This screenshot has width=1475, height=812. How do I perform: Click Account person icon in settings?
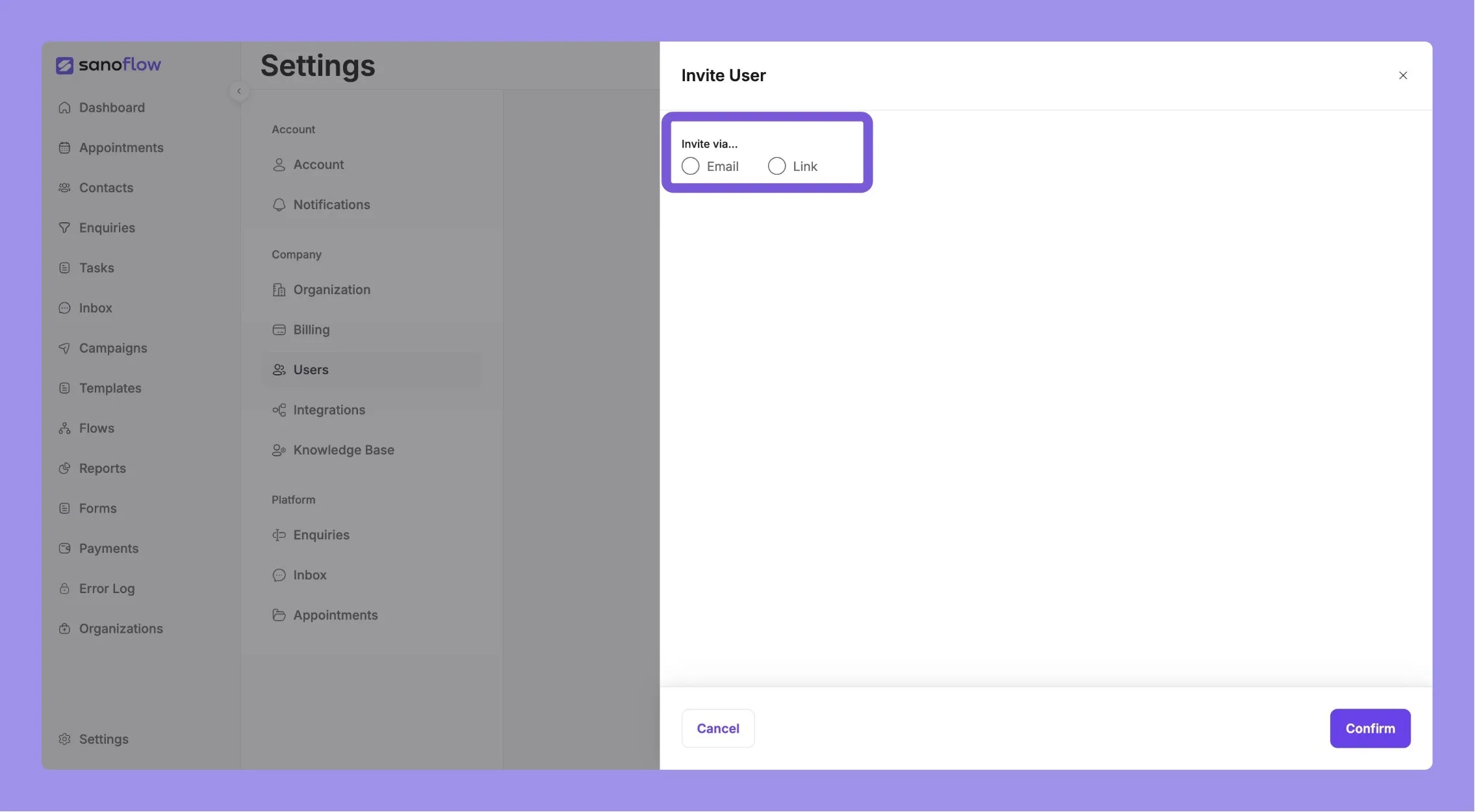click(x=279, y=165)
